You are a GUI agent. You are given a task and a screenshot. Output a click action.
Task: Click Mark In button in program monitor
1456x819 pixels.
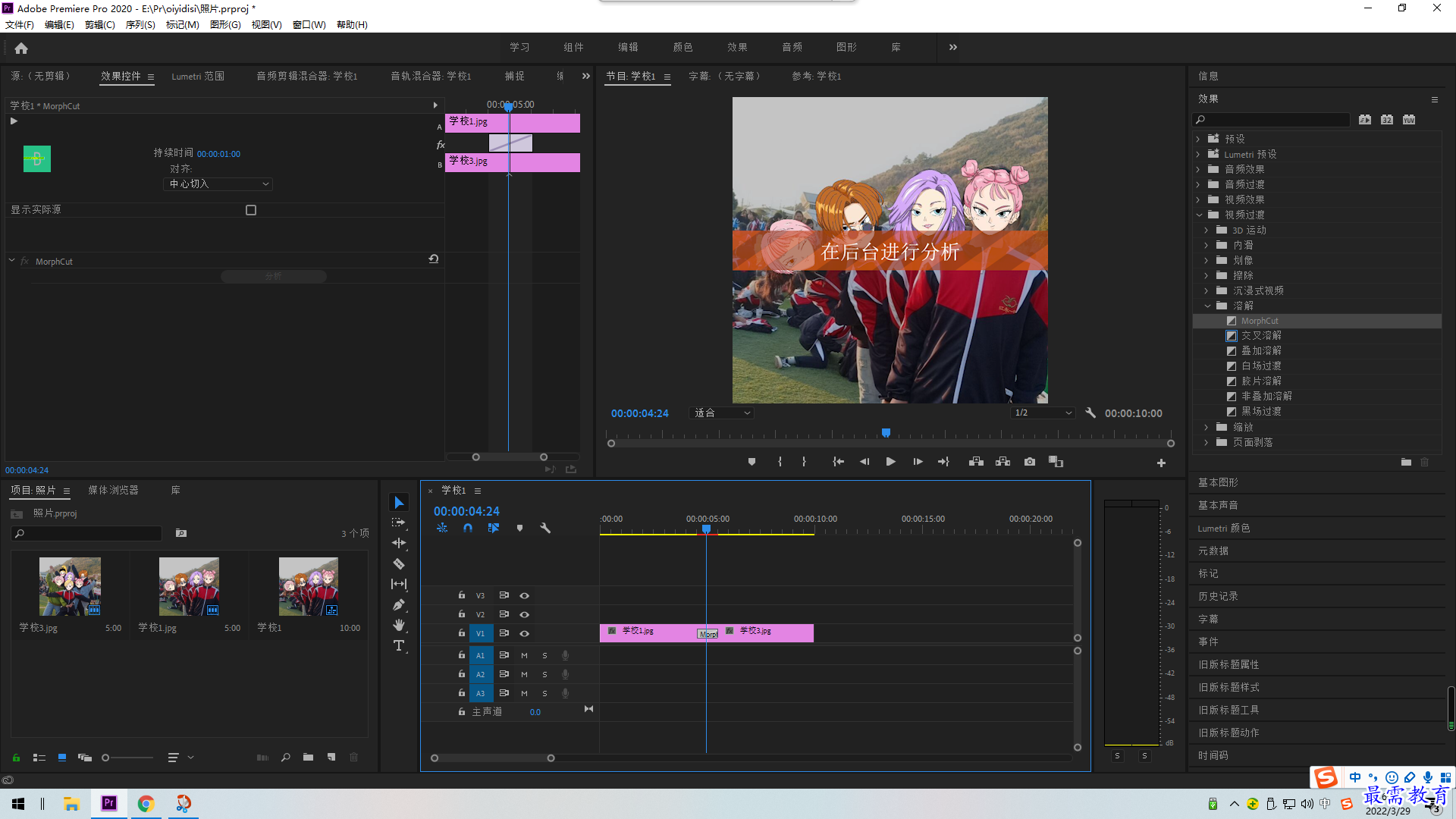click(780, 462)
